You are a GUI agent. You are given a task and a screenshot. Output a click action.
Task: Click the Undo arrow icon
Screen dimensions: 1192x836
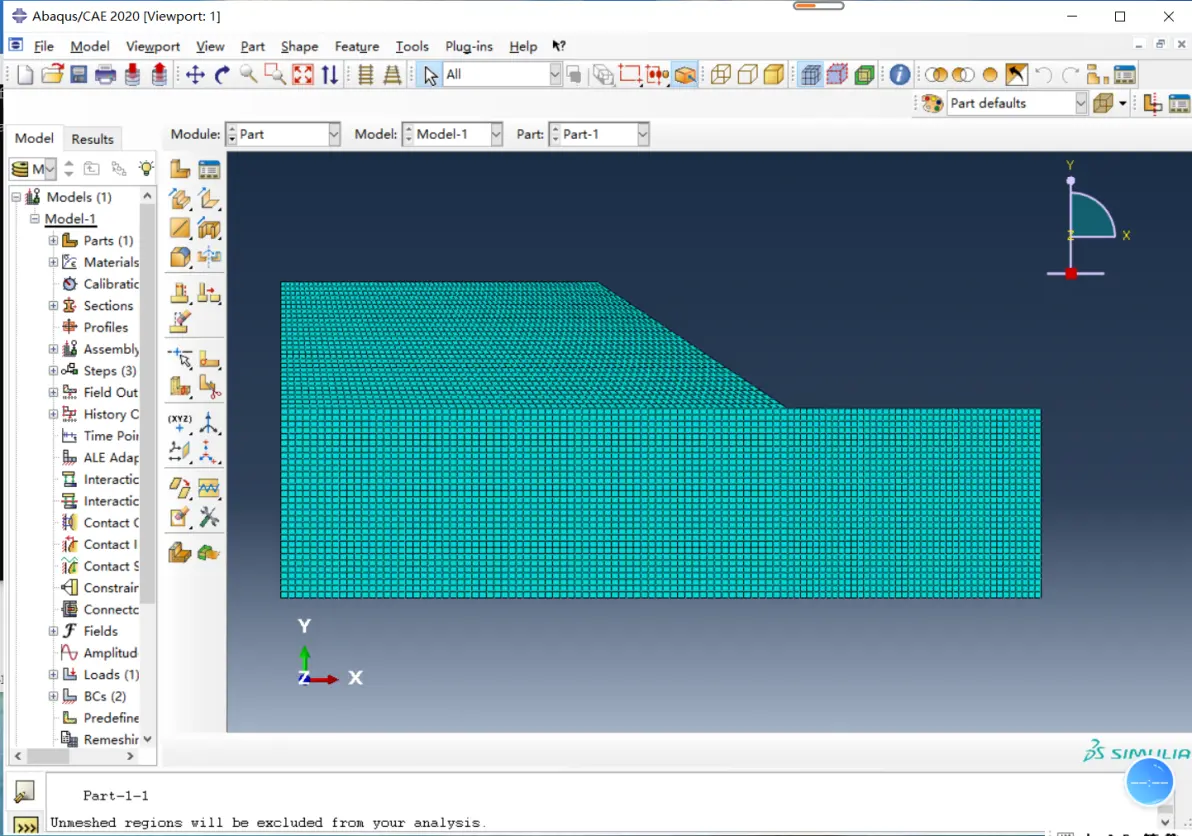[x=1044, y=74]
